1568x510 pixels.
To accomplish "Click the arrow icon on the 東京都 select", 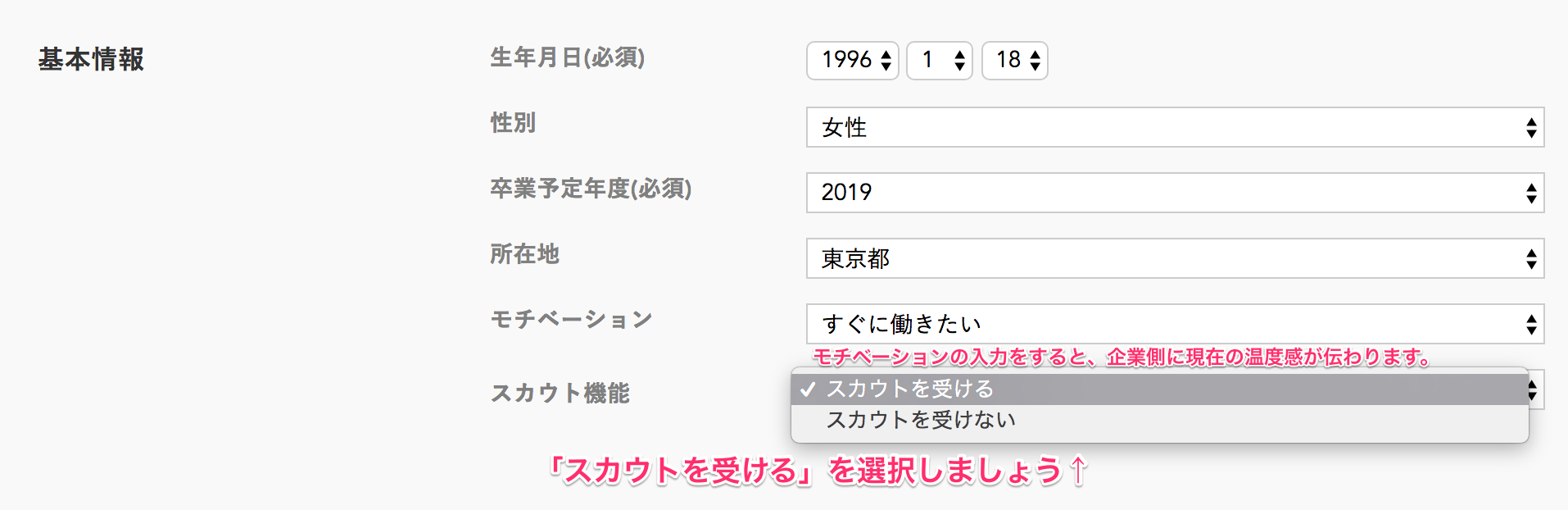I will pos(1531,258).
